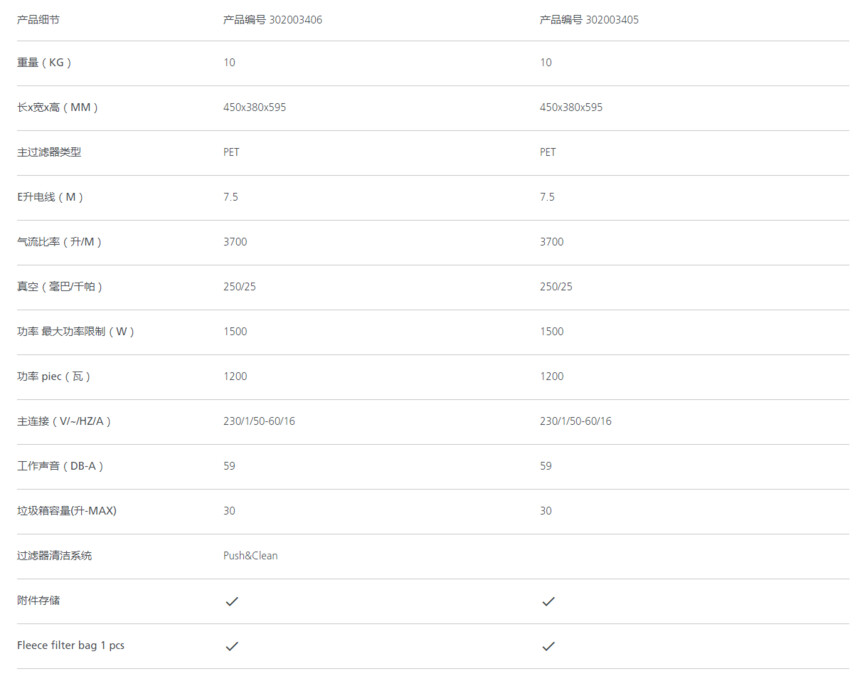
Task: Select the 过滤器清洁系统 row label
Action: pyautogui.click(x=54, y=556)
